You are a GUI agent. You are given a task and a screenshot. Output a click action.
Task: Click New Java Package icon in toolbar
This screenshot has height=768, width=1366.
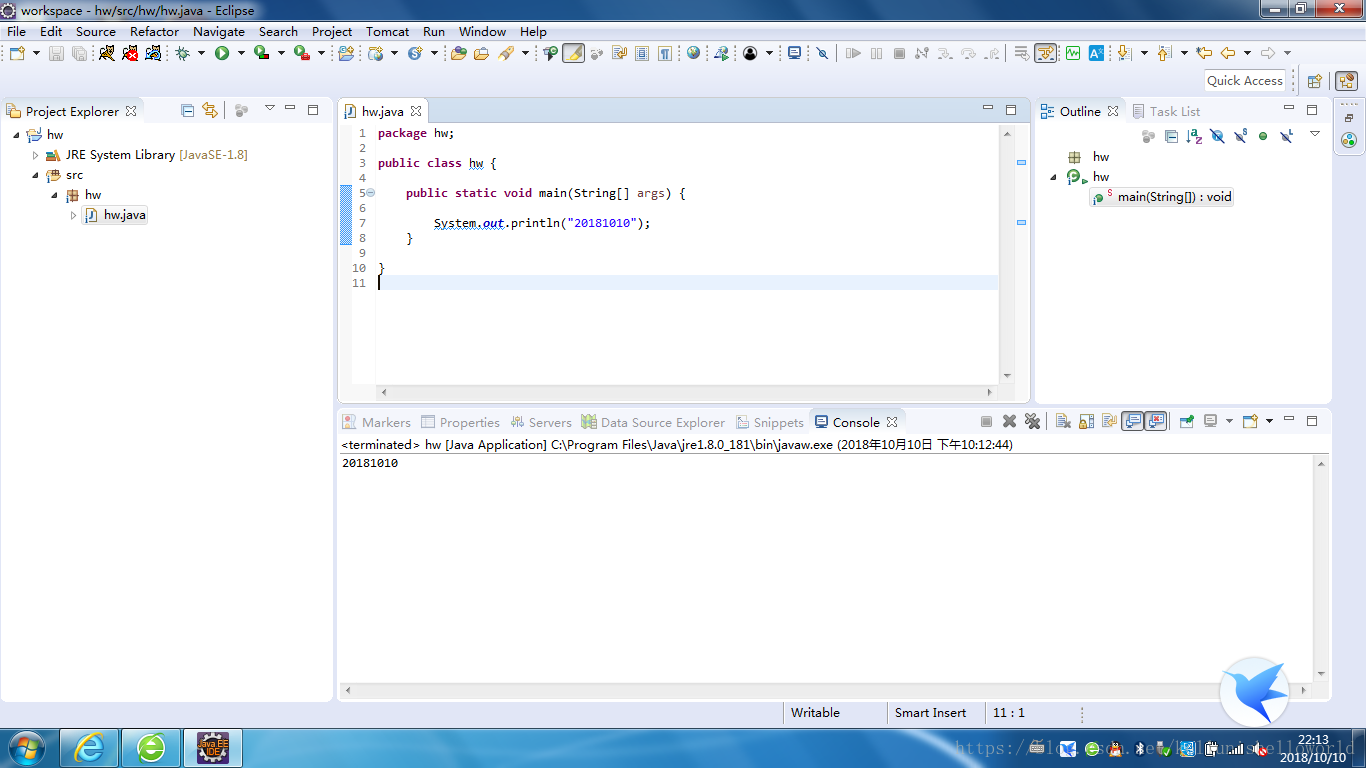(346, 53)
